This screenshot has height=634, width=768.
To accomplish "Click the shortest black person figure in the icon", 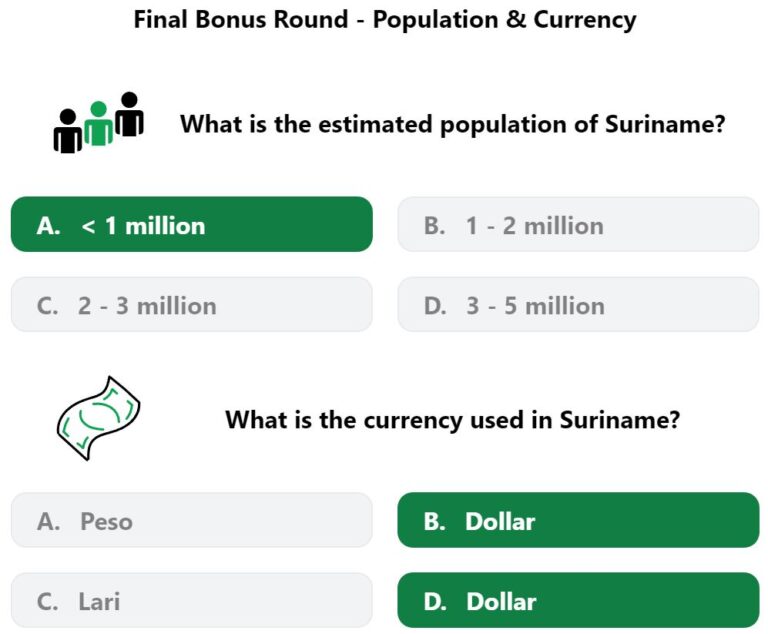I will coord(68,131).
